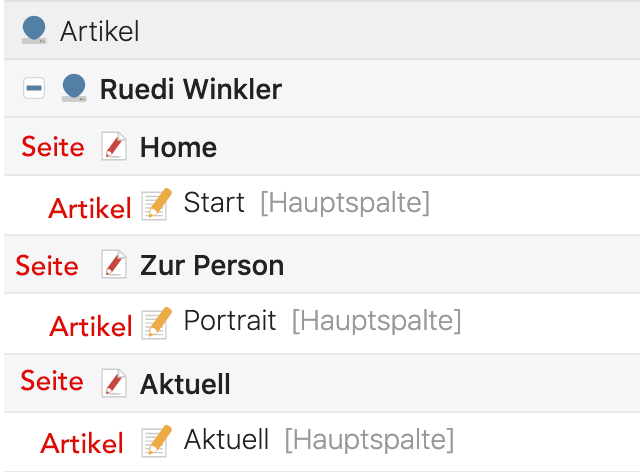The width and height of the screenshot is (640, 472).
Task: Click the Zur Person page icon
Action: 115,265
